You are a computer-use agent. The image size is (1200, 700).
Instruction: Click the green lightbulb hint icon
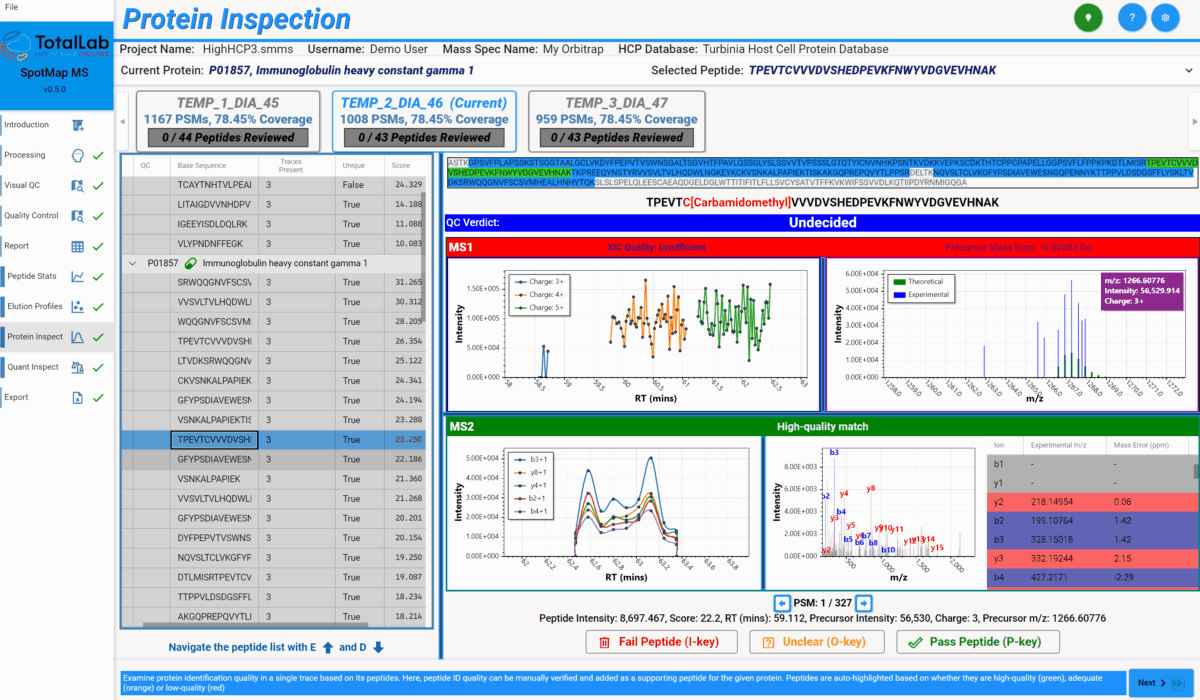tap(1088, 18)
